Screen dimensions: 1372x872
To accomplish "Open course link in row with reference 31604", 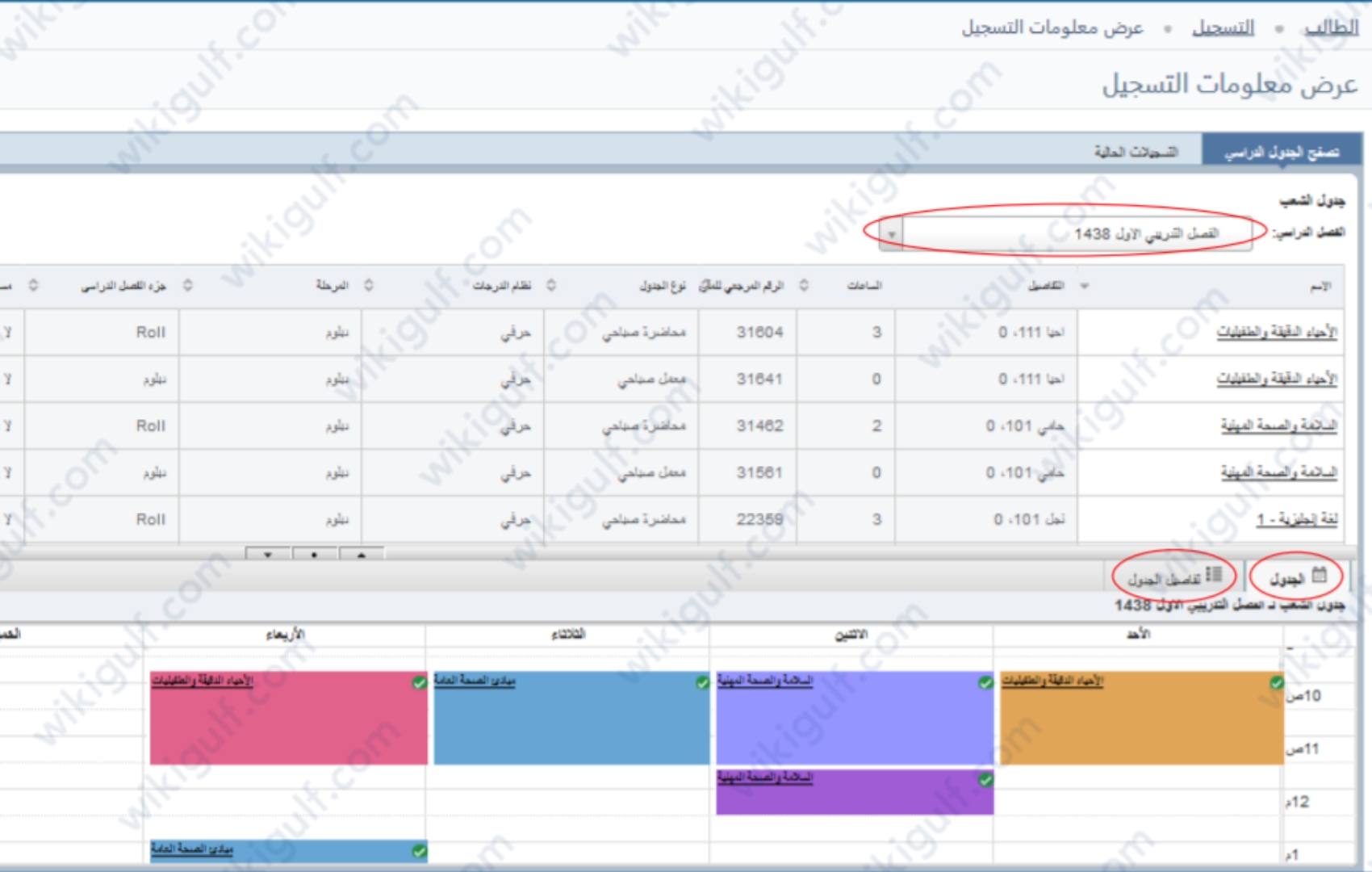I will pos(1277,332).
